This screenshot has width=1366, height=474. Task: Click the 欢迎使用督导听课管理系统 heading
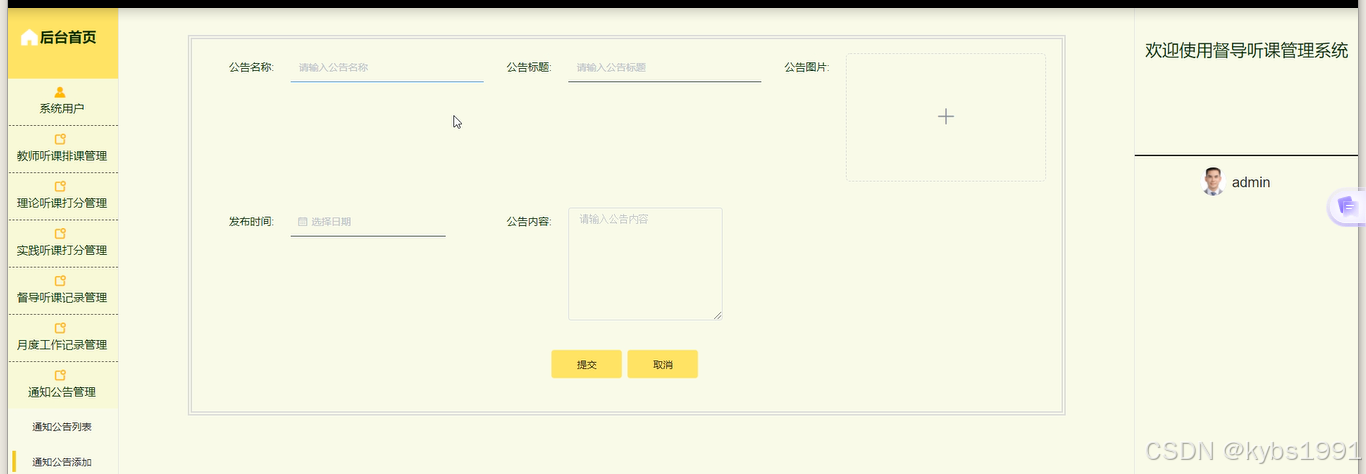1247,50
